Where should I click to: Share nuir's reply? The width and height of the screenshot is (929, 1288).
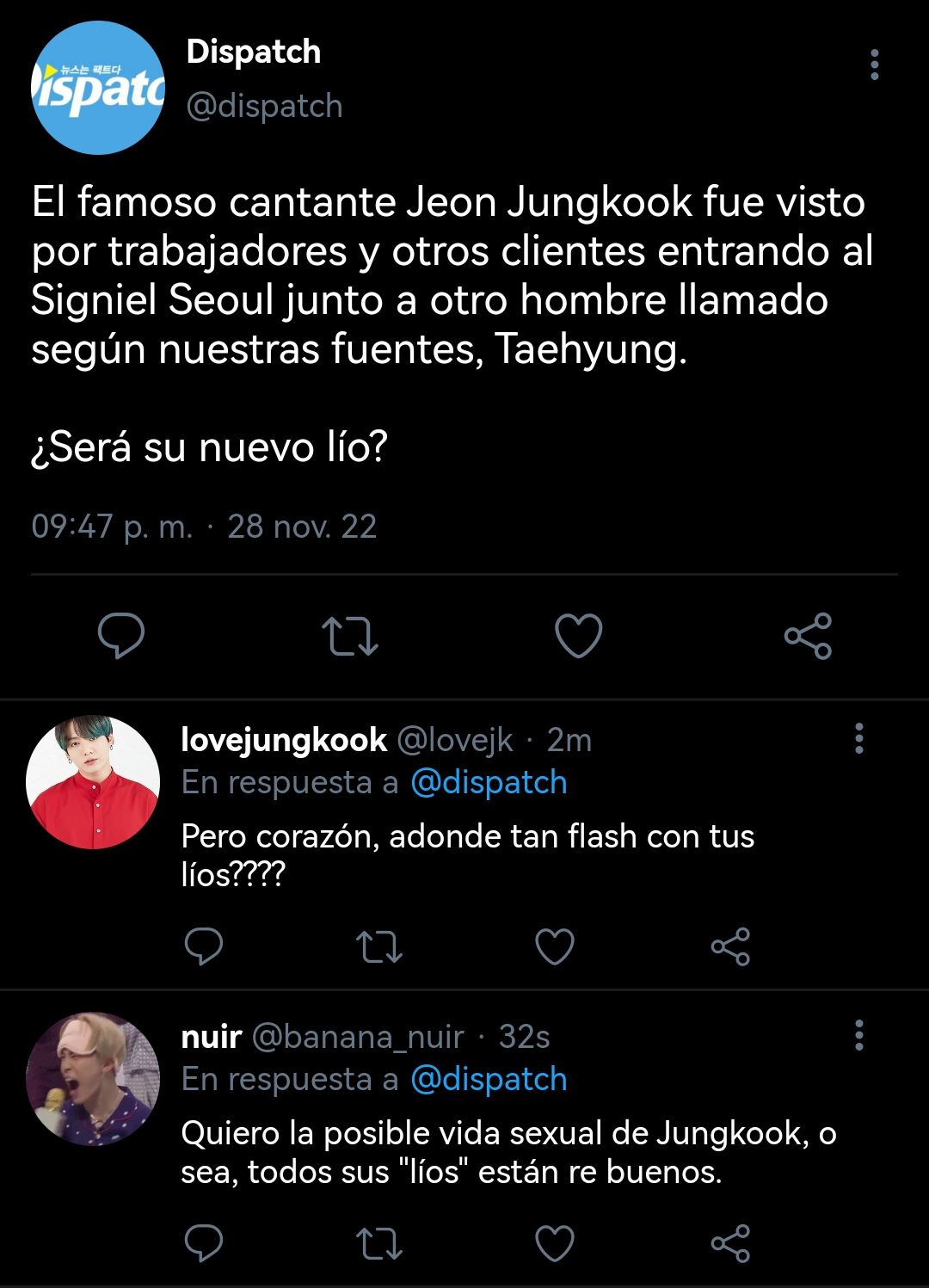(730, 1243)
